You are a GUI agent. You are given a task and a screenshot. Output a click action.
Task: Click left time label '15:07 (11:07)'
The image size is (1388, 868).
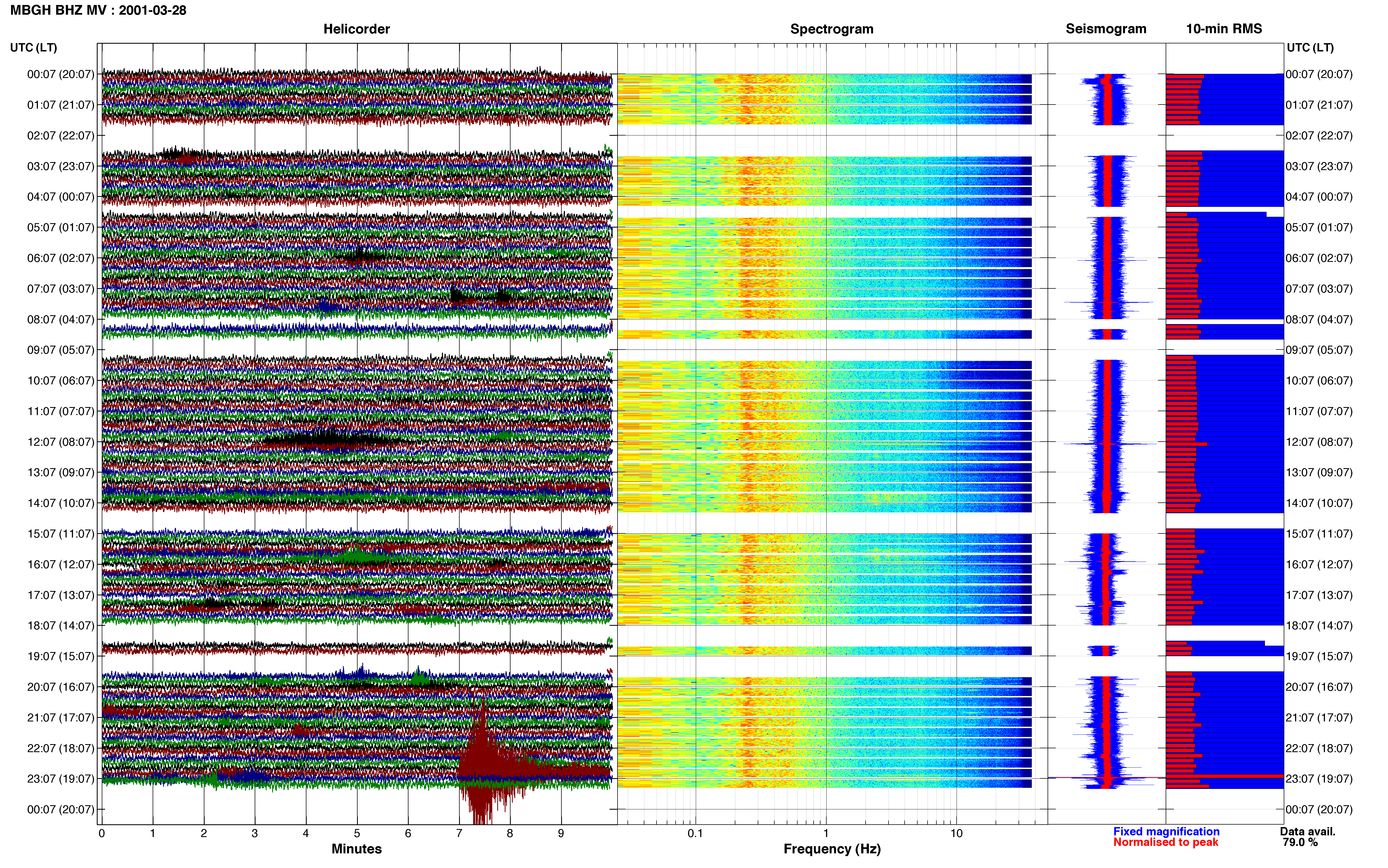pos(61,533)
